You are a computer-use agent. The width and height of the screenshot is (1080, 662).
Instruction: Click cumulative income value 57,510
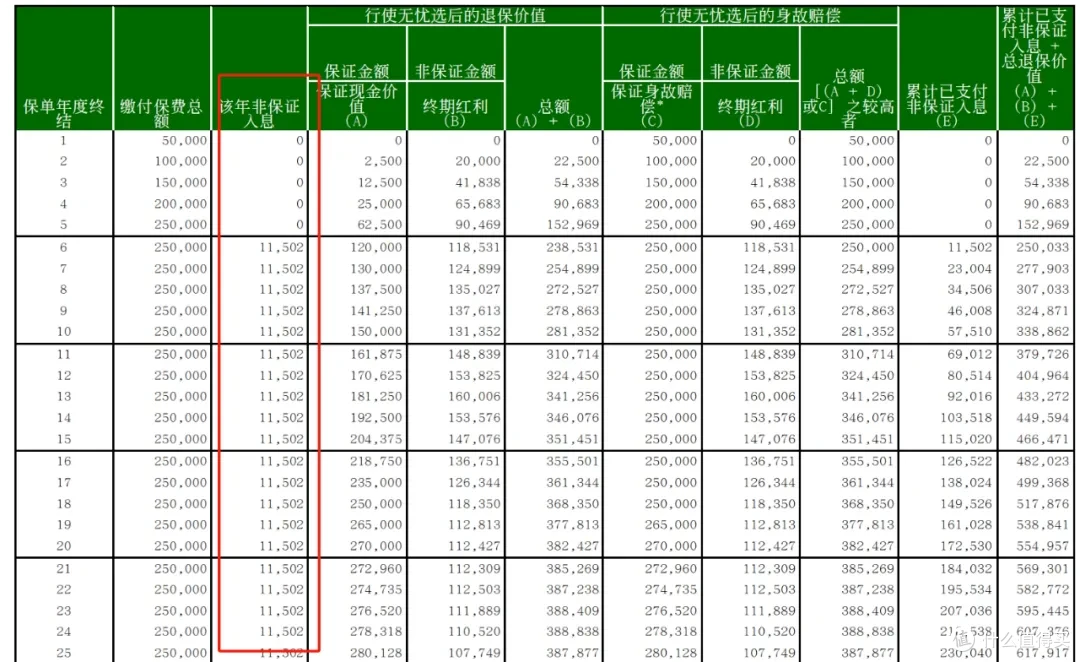(x=970, y=331)
